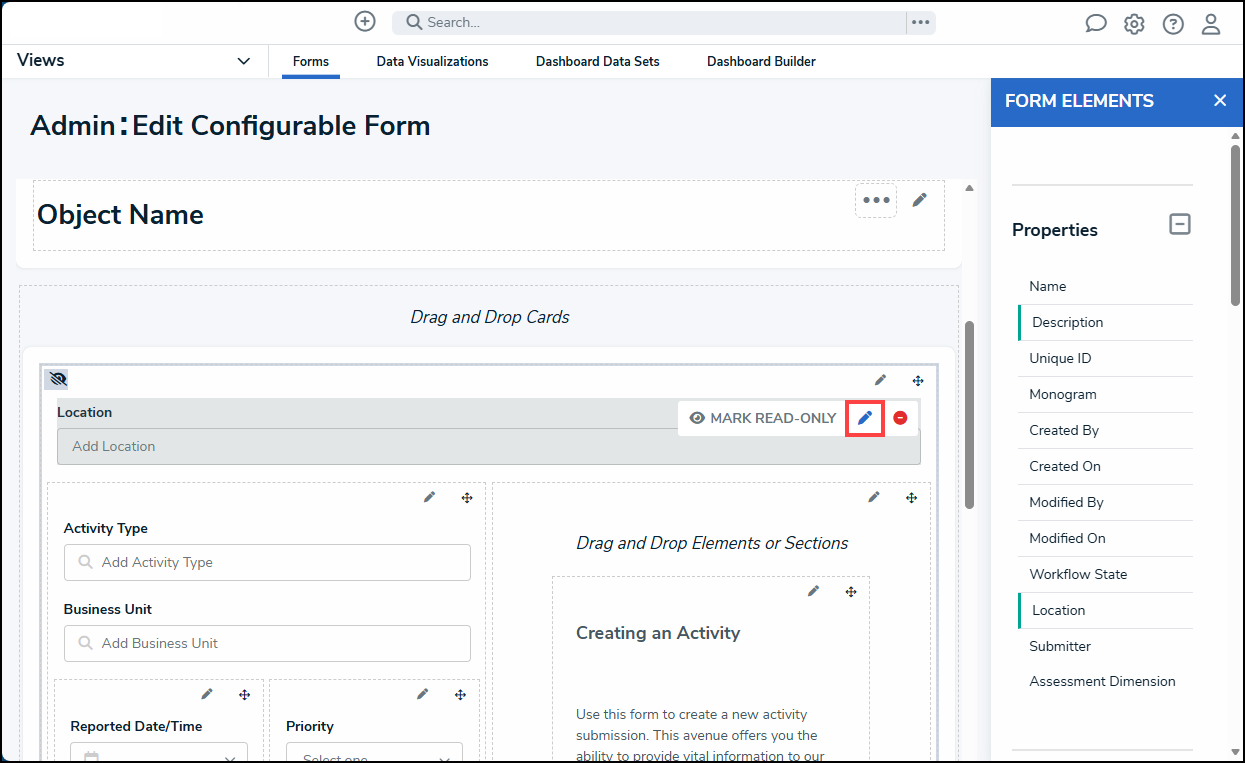The image size is (1245, 763).
Task: Open the settings gear icon
Action: pyautogui.click(x=1134, y=24)
